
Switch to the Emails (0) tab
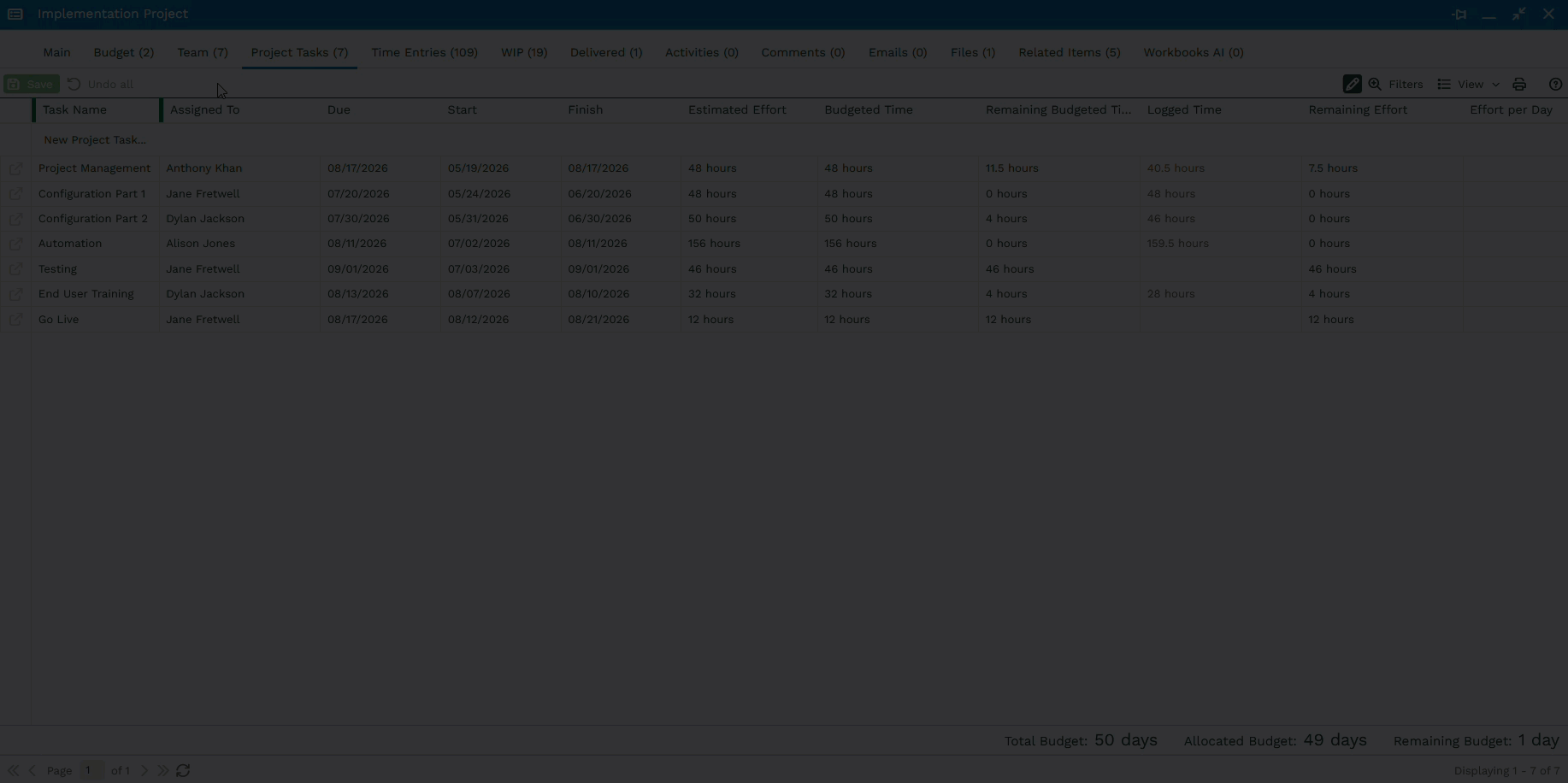coord(898,52)
